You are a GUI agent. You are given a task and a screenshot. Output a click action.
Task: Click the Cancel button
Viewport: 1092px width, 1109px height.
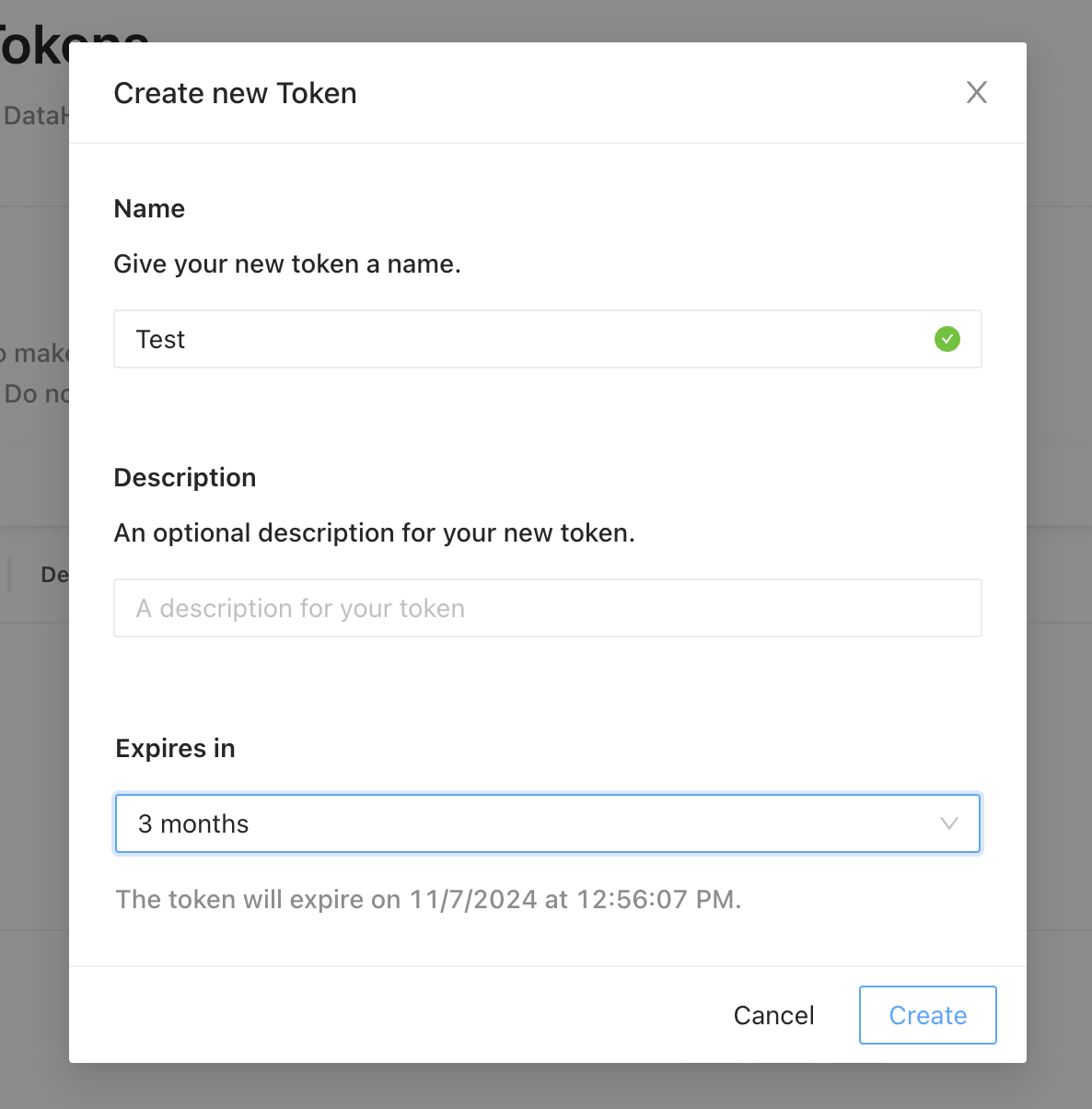[773, 1015]
